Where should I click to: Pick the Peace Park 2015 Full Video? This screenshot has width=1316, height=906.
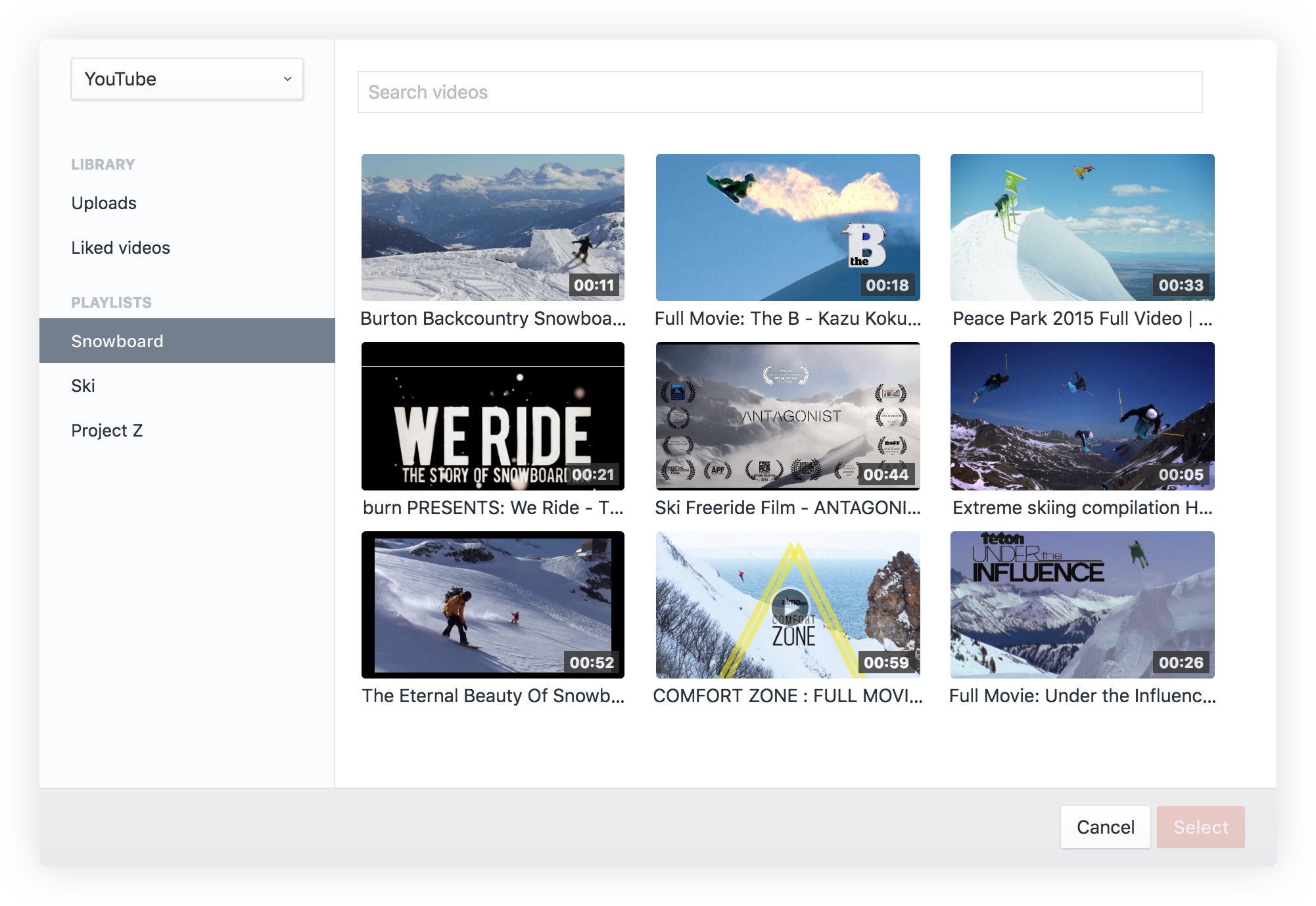[1082, 227]
